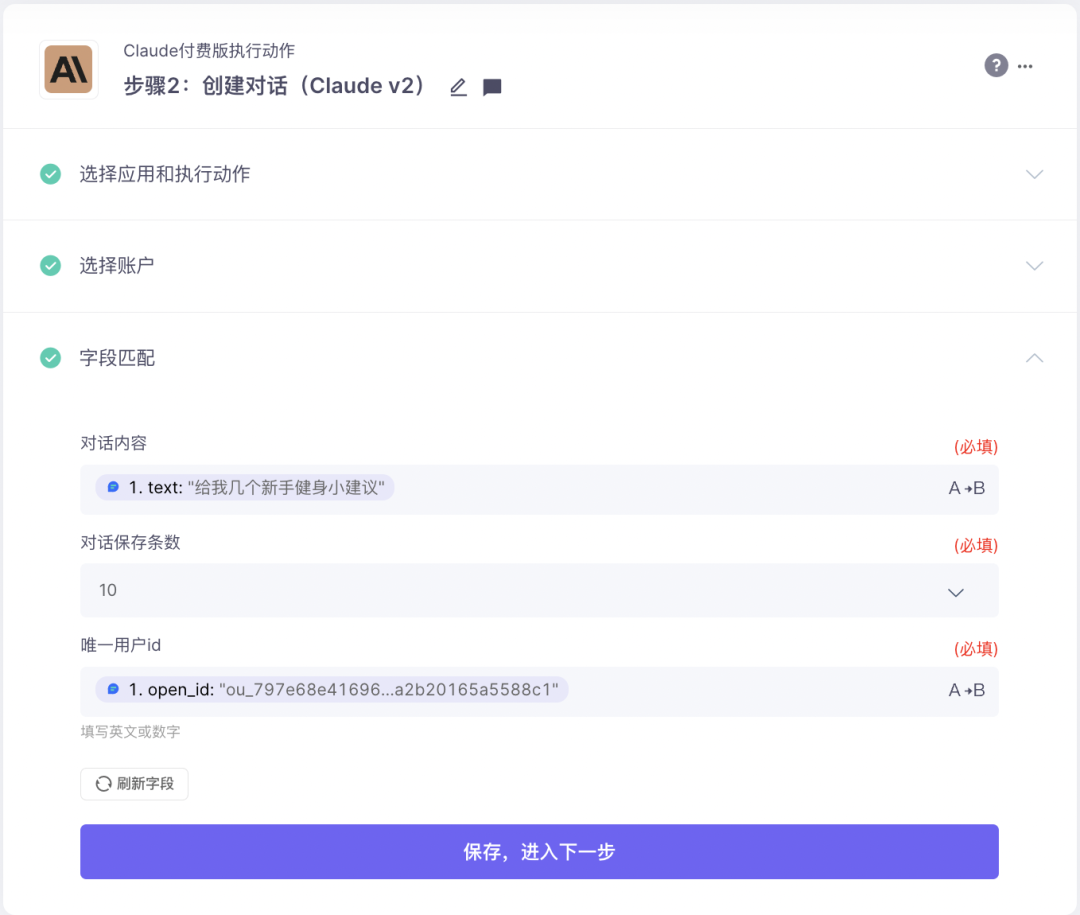Select the text tag 给我几个新手健身小建议

point(245,487)
